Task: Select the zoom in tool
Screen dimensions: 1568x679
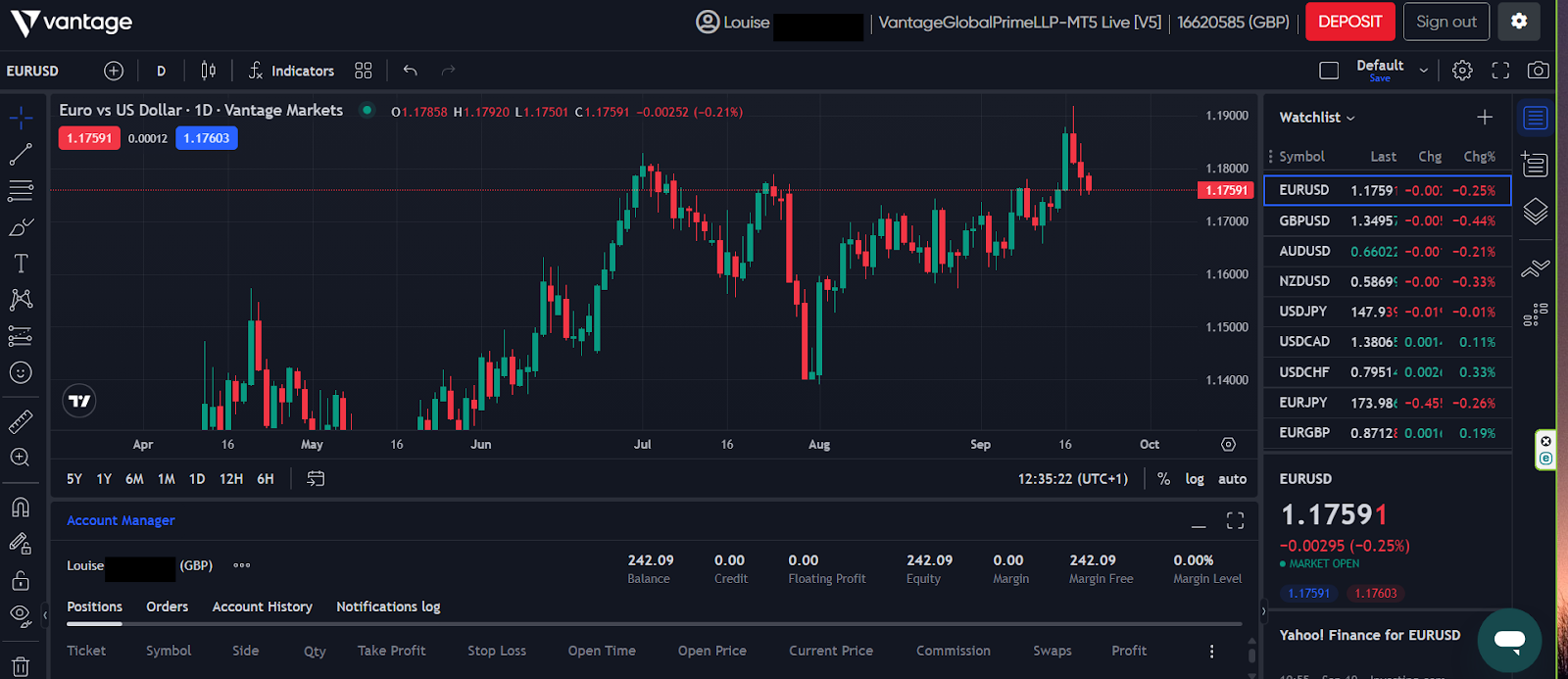Action: tap(21, 458)
